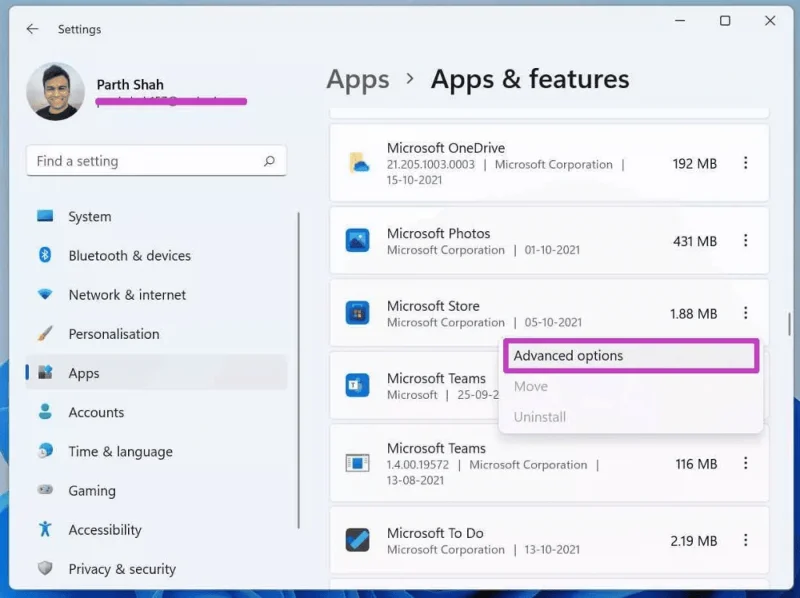Click the 1.88 MB size value
Viewport: 800px width, 598px height.
(x=693, y=313)
